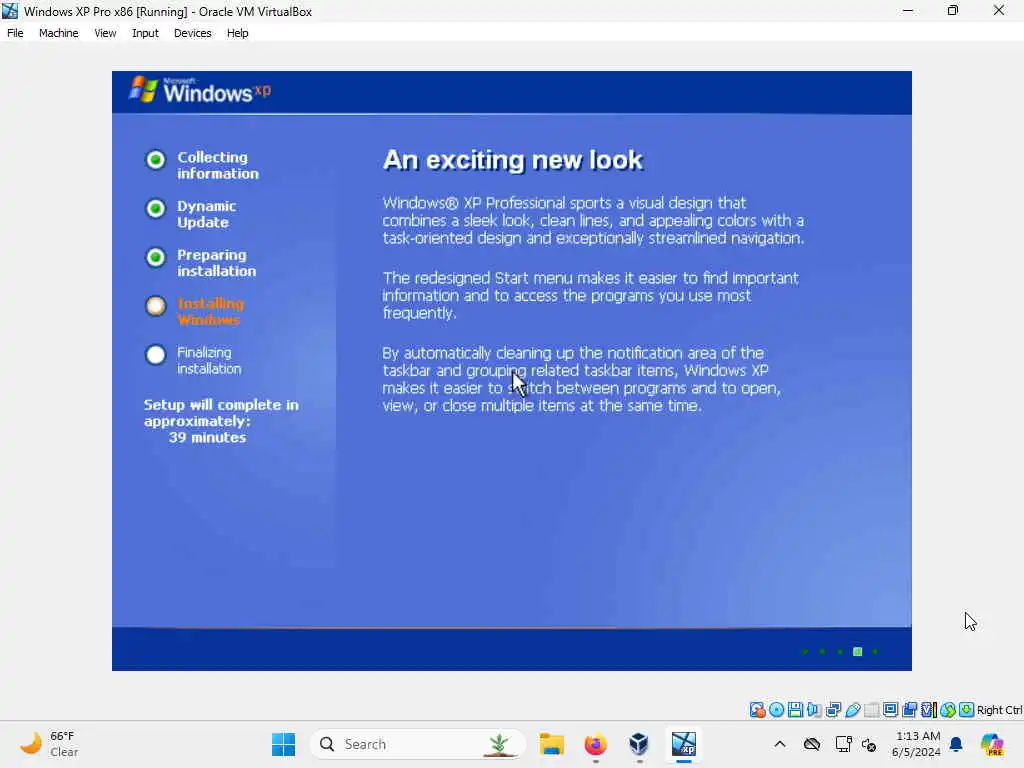Click the network connection tray icon
Image resolution: width=1024 pixels, height=768 pixels.
(x=843, y=744)
